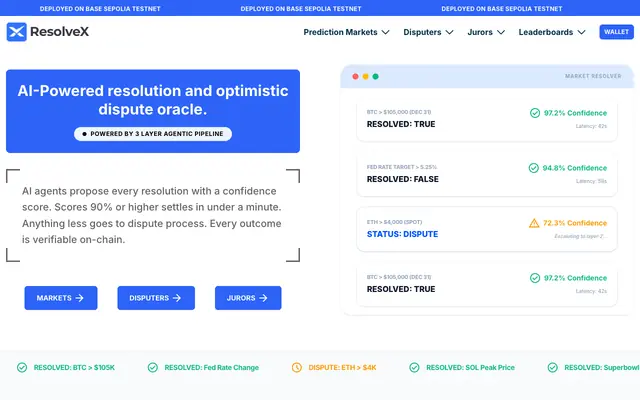Image resolution: width=640 pixels, height=400 pixels.
Task: Select the FED RATE TARGET resolved false card
Action: tap(487, 174)
